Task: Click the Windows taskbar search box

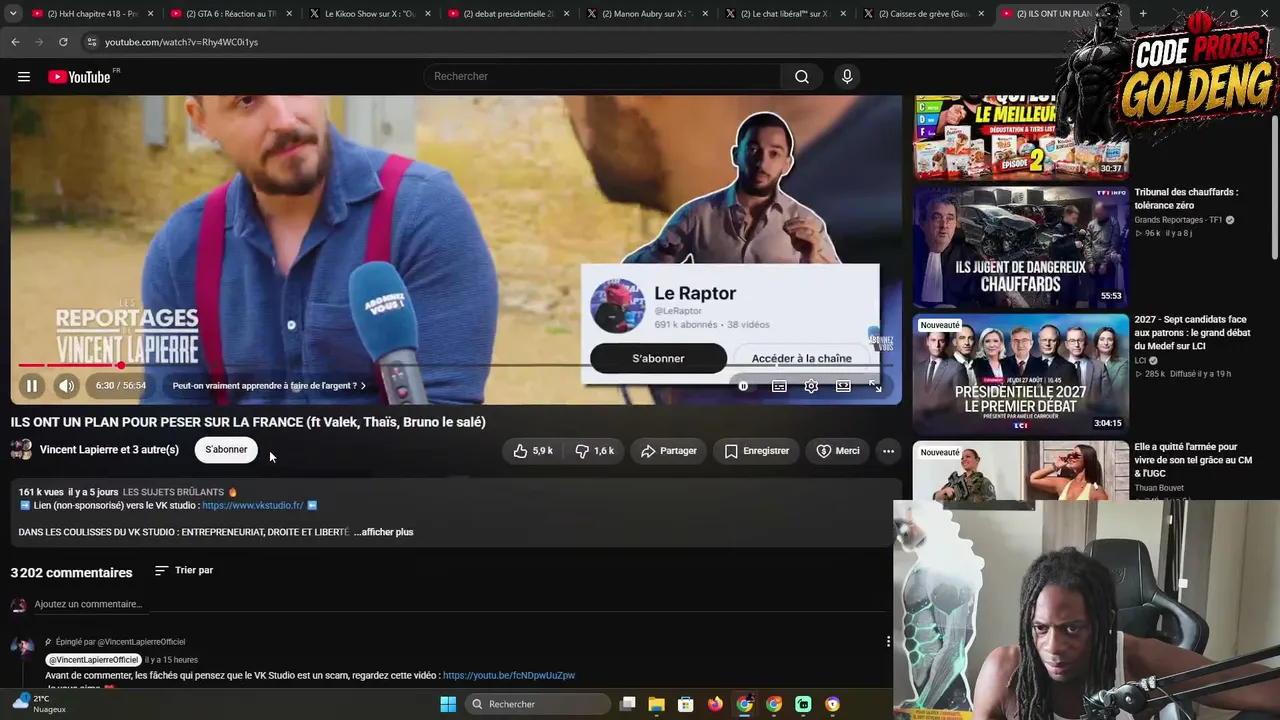Action: coord(536,704)
